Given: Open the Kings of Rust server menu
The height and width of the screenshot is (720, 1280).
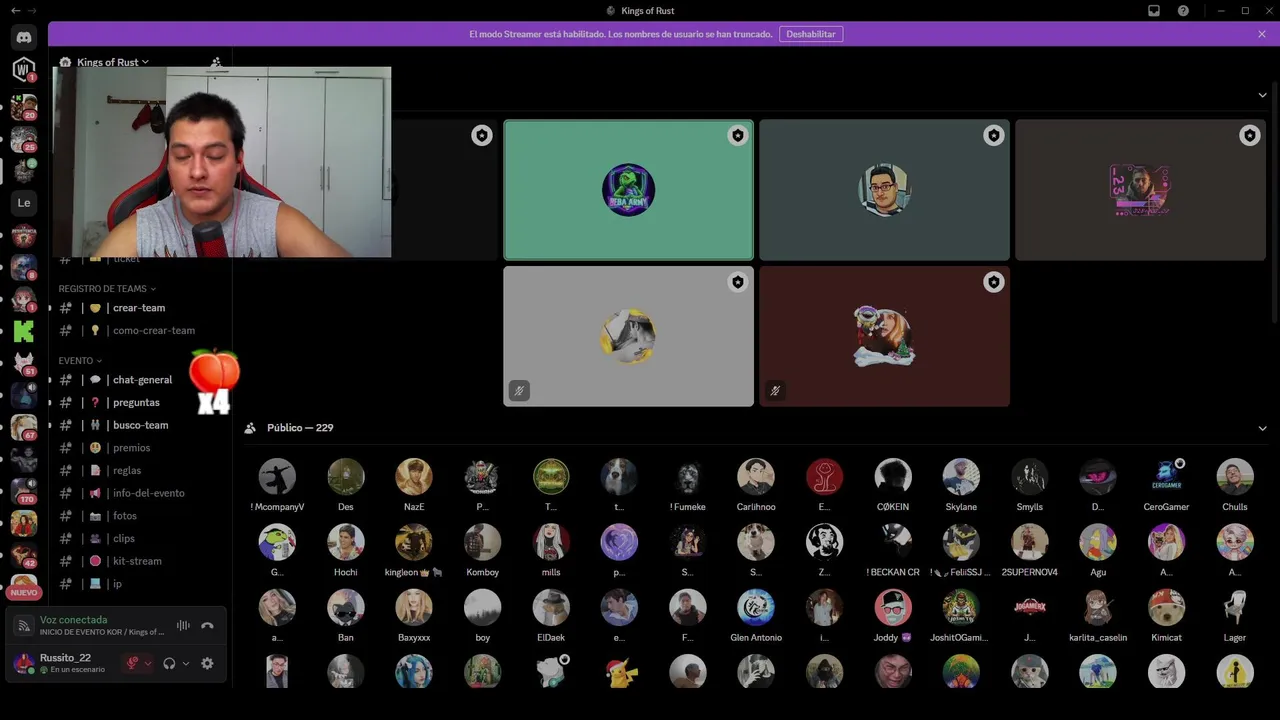Looking at the screenshot, I should 113,62.
